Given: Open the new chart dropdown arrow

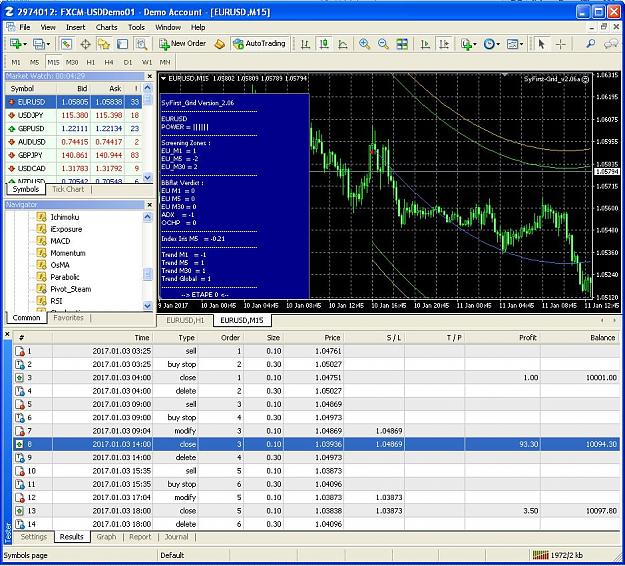Looking at the screenshot, I should [25, 44].
